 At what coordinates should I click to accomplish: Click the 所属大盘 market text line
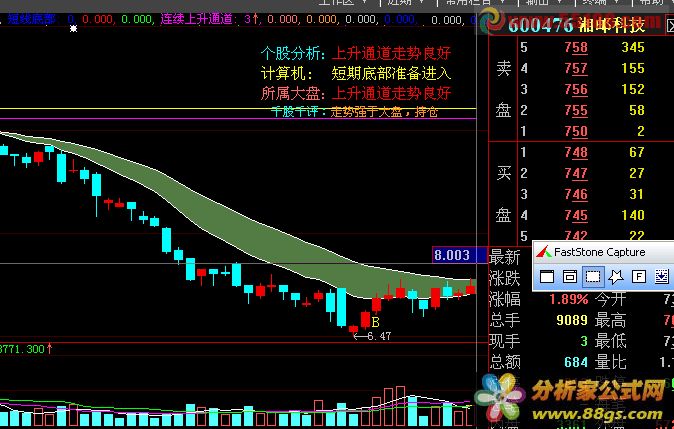pos(356,93)
